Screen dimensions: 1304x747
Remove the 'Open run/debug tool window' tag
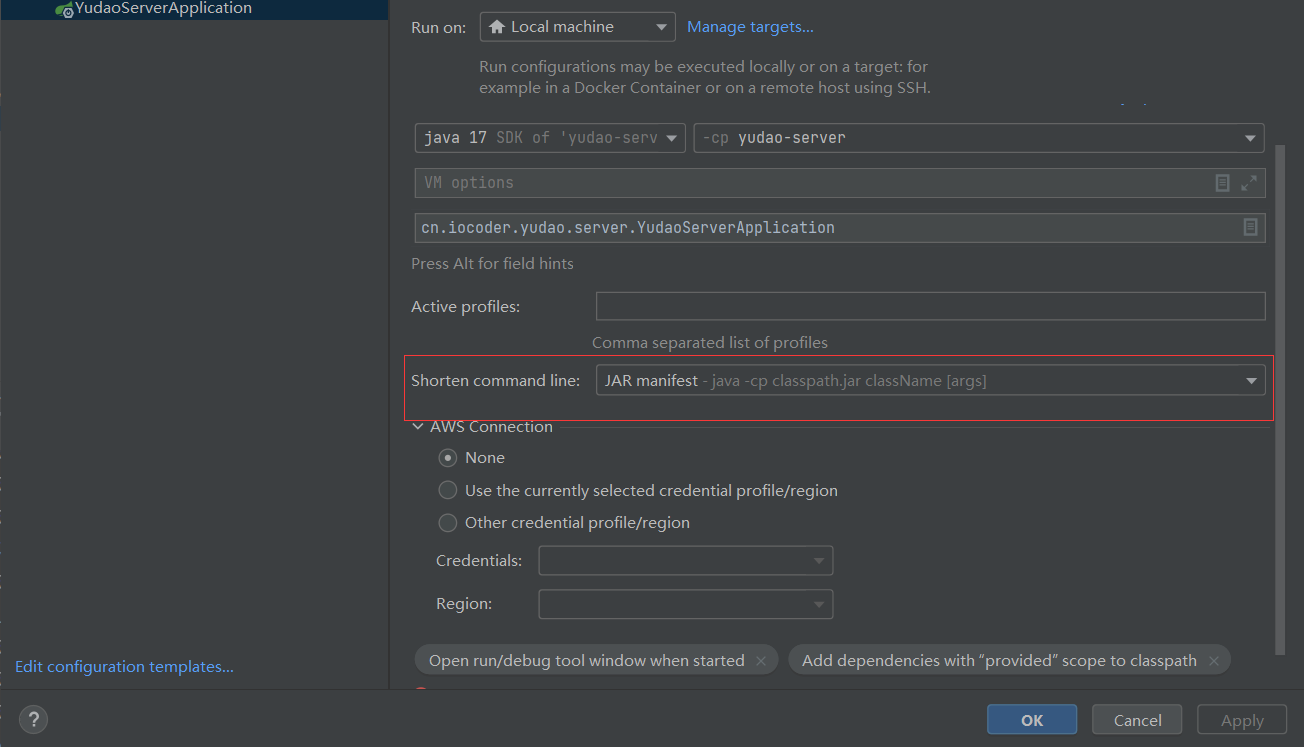click(761, 660)
